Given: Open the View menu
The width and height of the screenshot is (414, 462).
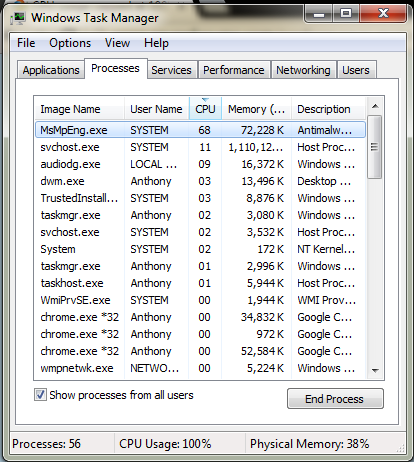Looking at the screenshot, I should (117, 43).
